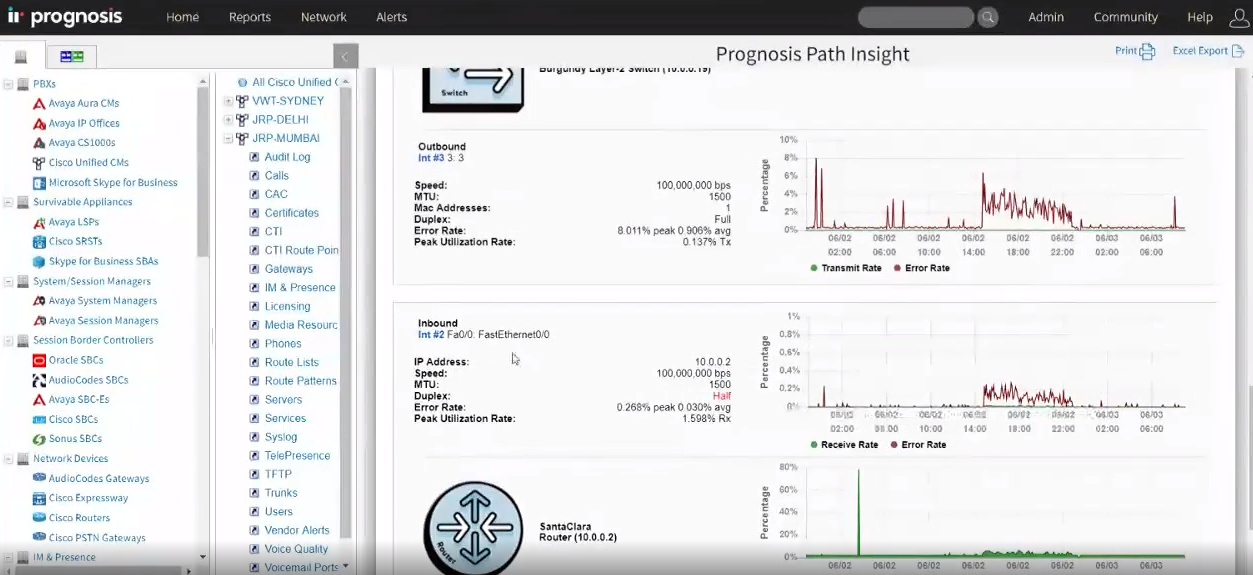The image size is (1253, 575).
Task: Select the Microsoft Skype for Business icon
Action: pos(39,183)
